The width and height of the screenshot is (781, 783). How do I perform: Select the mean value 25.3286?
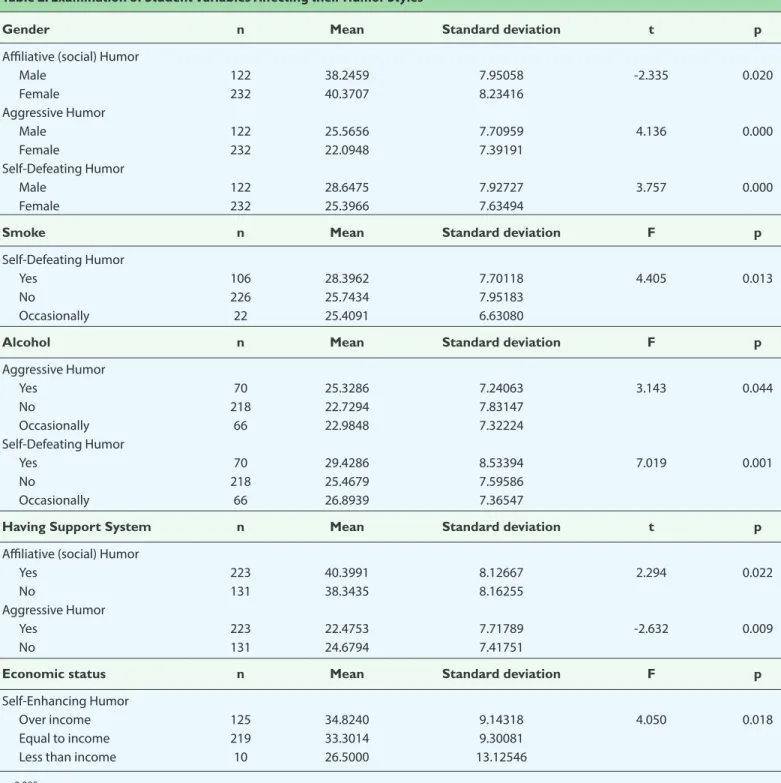tap(347, 389)
